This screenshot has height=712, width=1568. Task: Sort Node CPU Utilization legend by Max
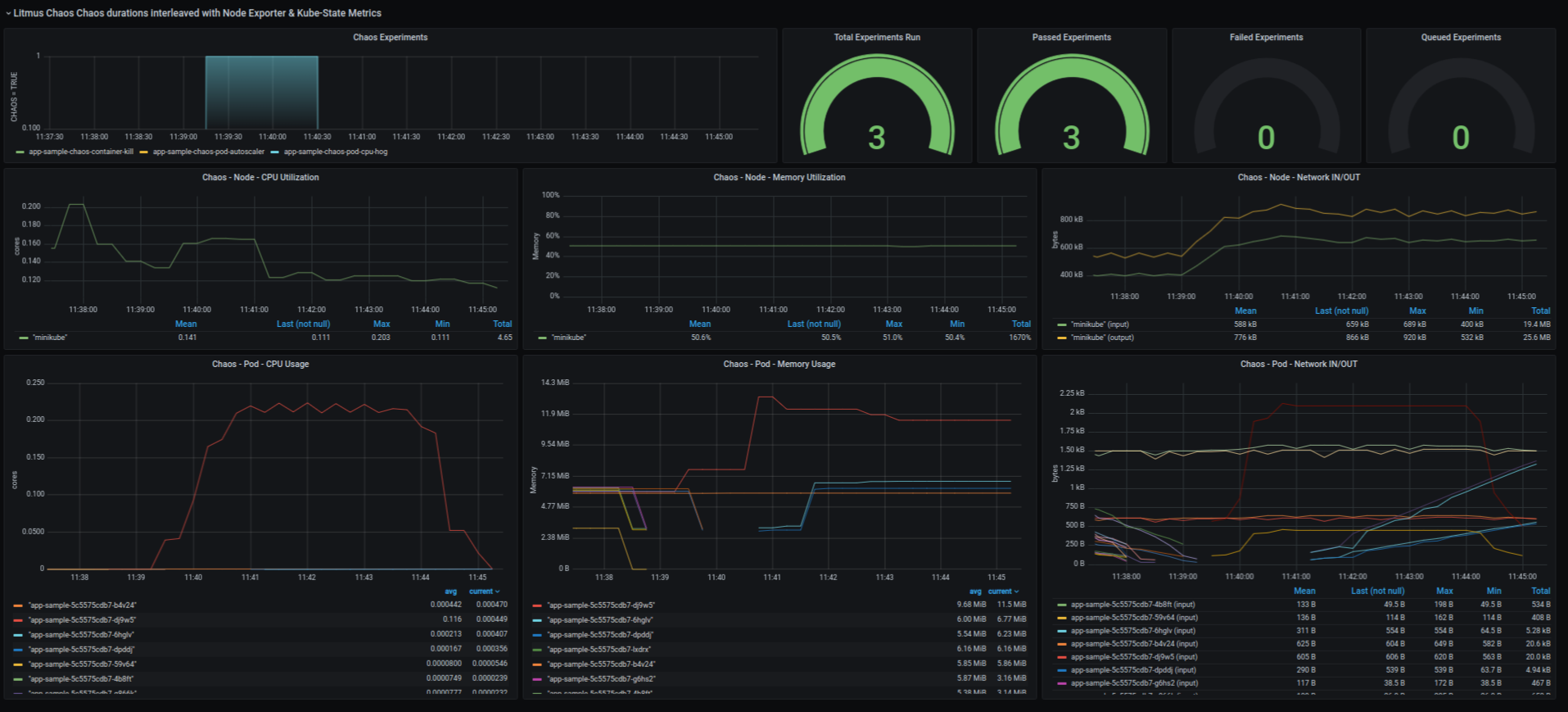tap(382, 324)
